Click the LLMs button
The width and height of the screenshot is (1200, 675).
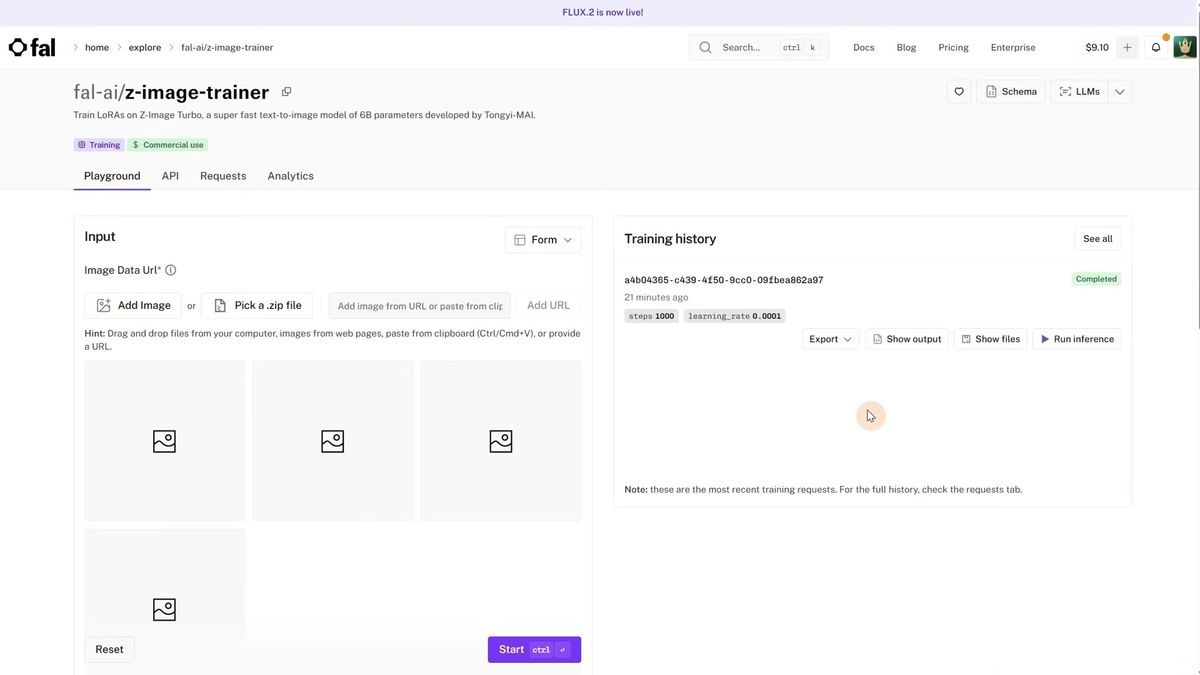pyautogui.click(x=1079, y=92)
